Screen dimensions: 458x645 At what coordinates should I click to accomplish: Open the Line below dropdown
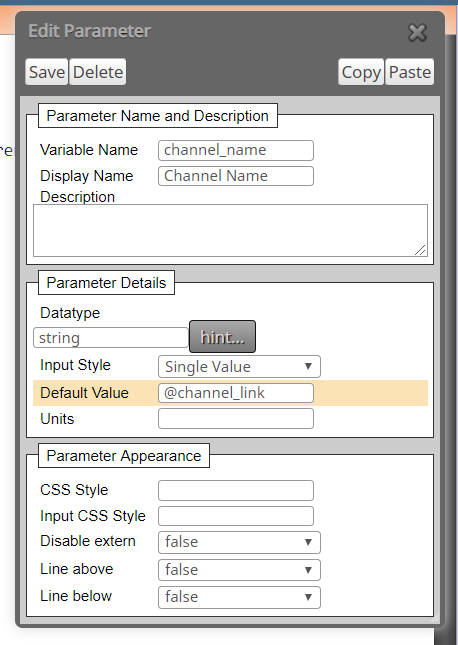tap(239, 597)
